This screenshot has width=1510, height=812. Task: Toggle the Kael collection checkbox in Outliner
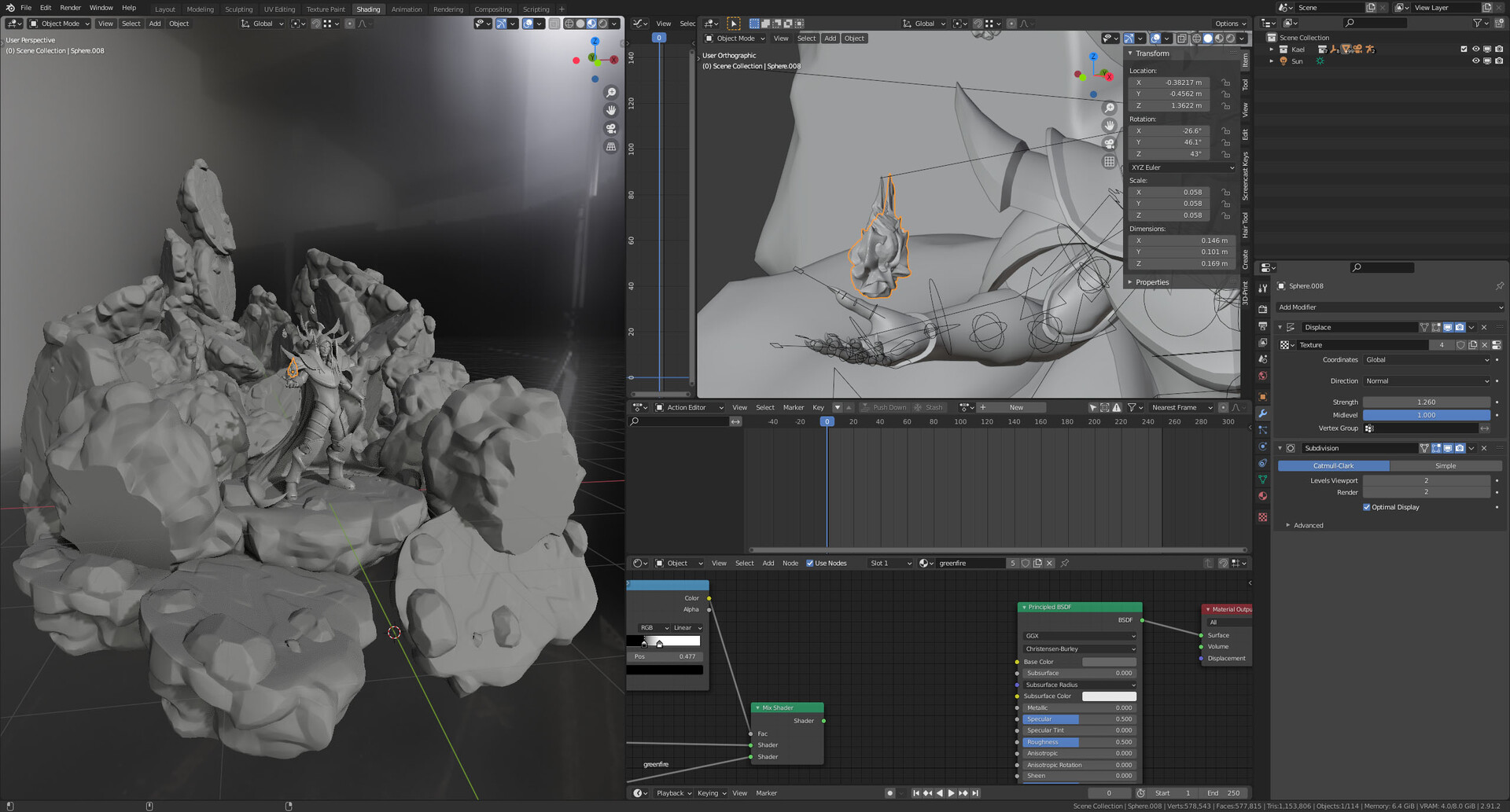[1464, 49]
